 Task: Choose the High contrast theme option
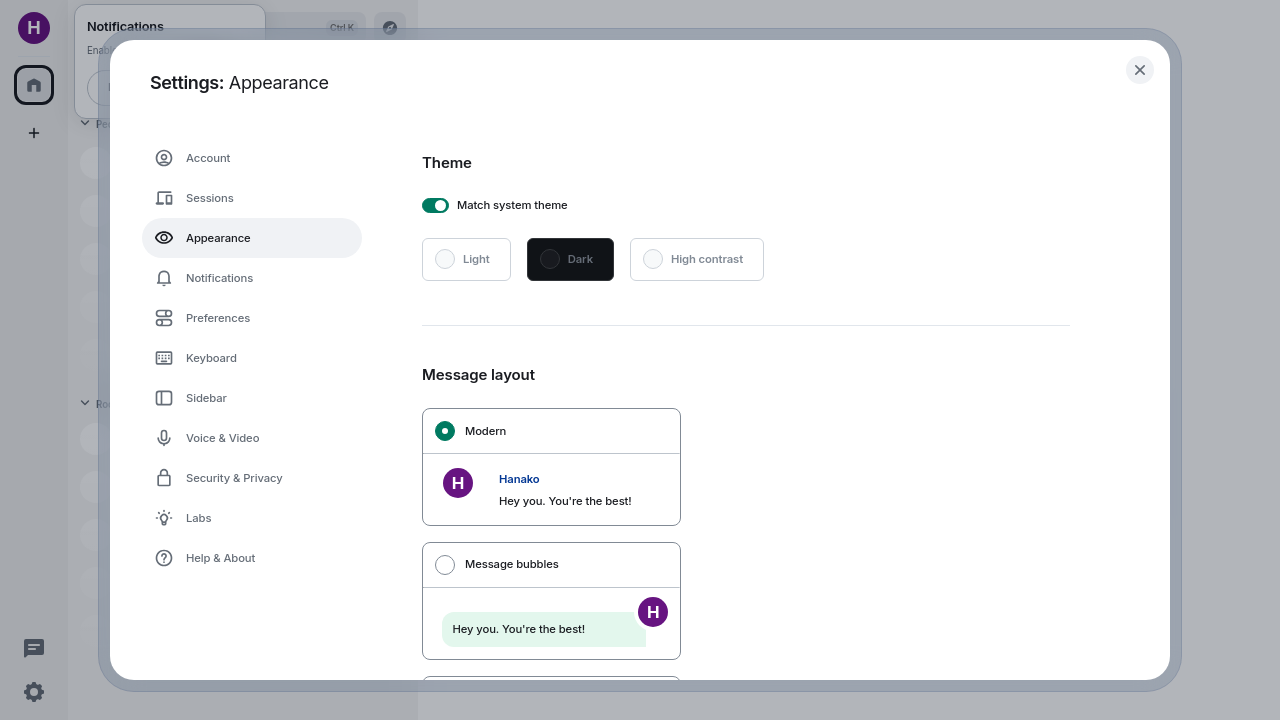pyautogui.click(x=696, y=259)
